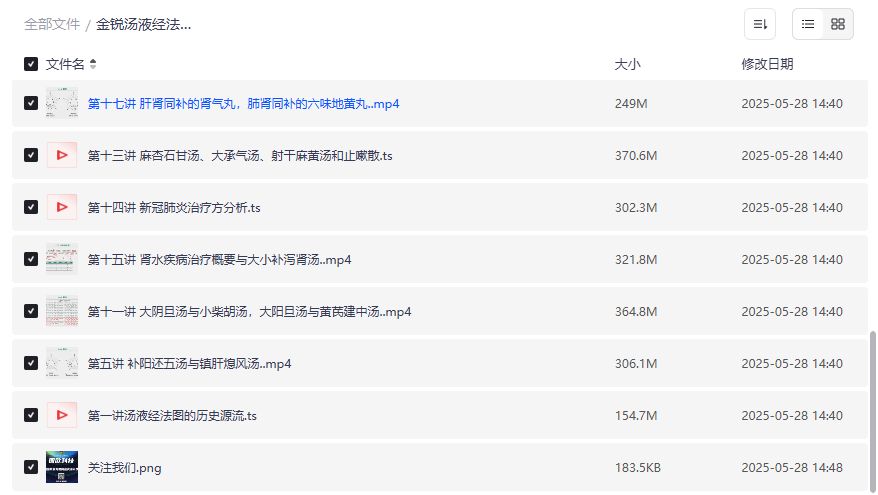Click 金锐汤液经法... breadcrumb folder
This screenshot has height=495, width=878.
143,25
